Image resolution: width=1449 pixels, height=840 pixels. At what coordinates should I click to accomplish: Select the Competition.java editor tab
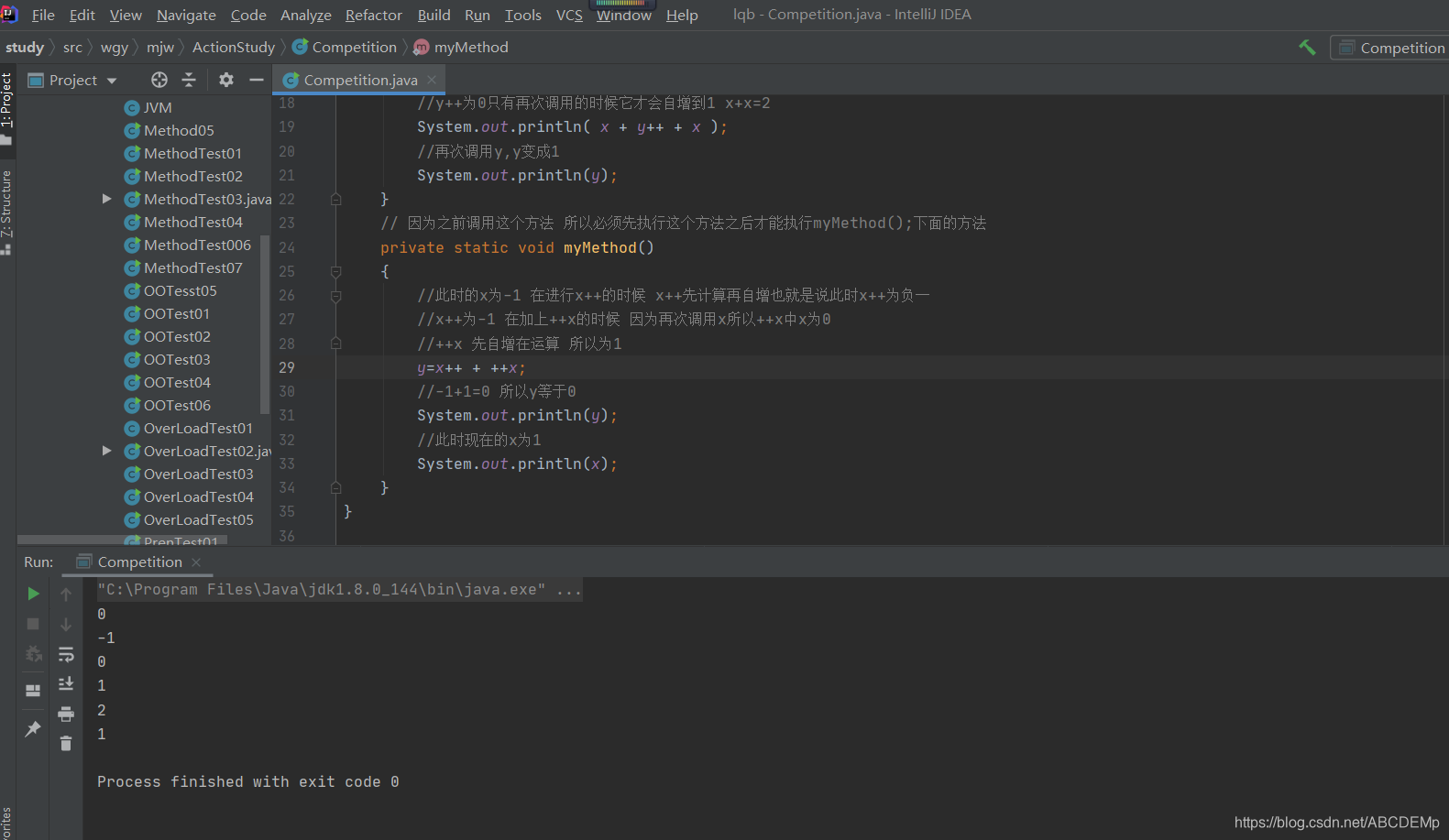click(359, 80)
